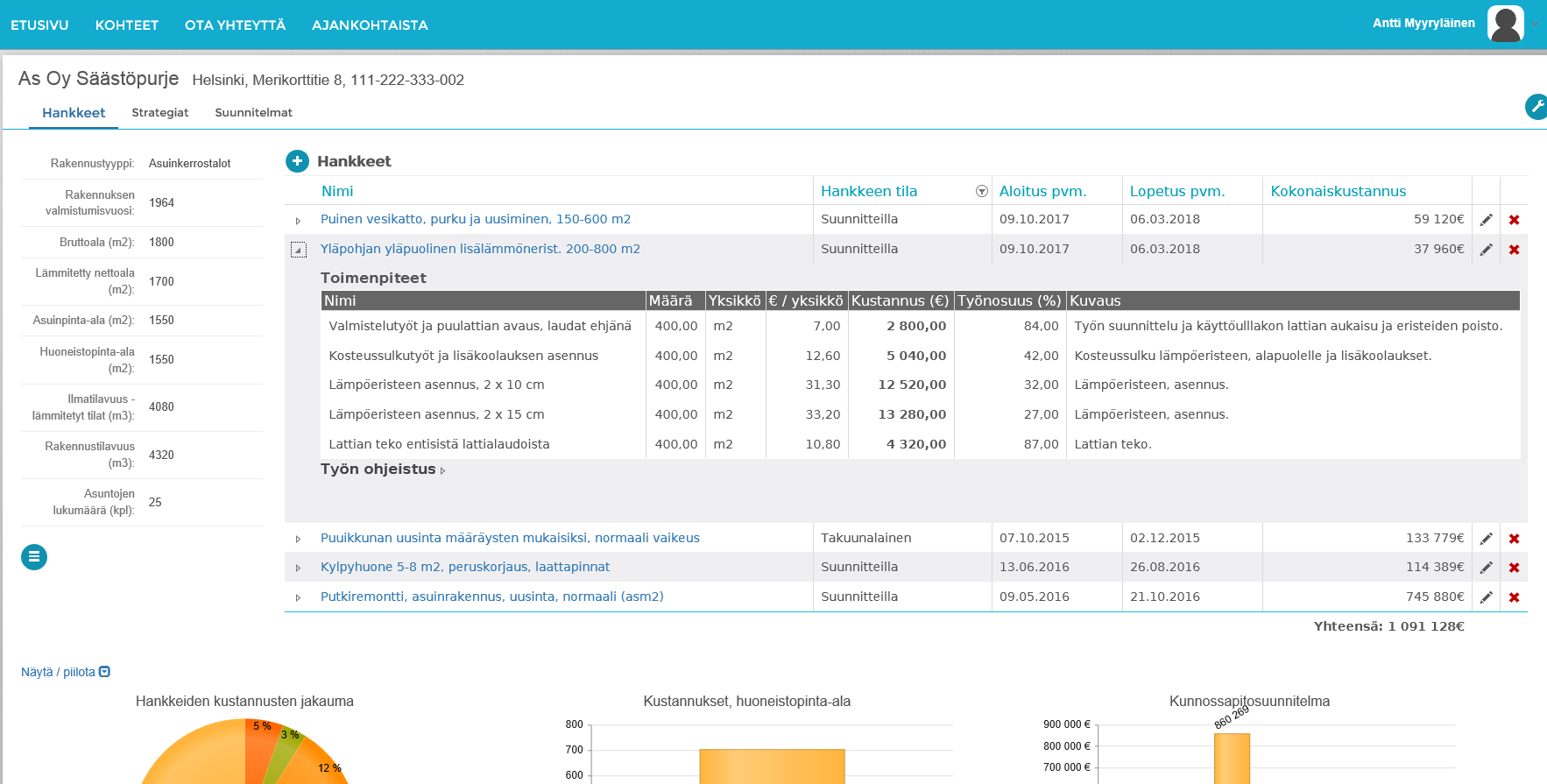Switch to the Strategiat tab
Image resolution: width=1547 pixels, height=784 pixels.
pyautogui.click(x=160, y=113)
